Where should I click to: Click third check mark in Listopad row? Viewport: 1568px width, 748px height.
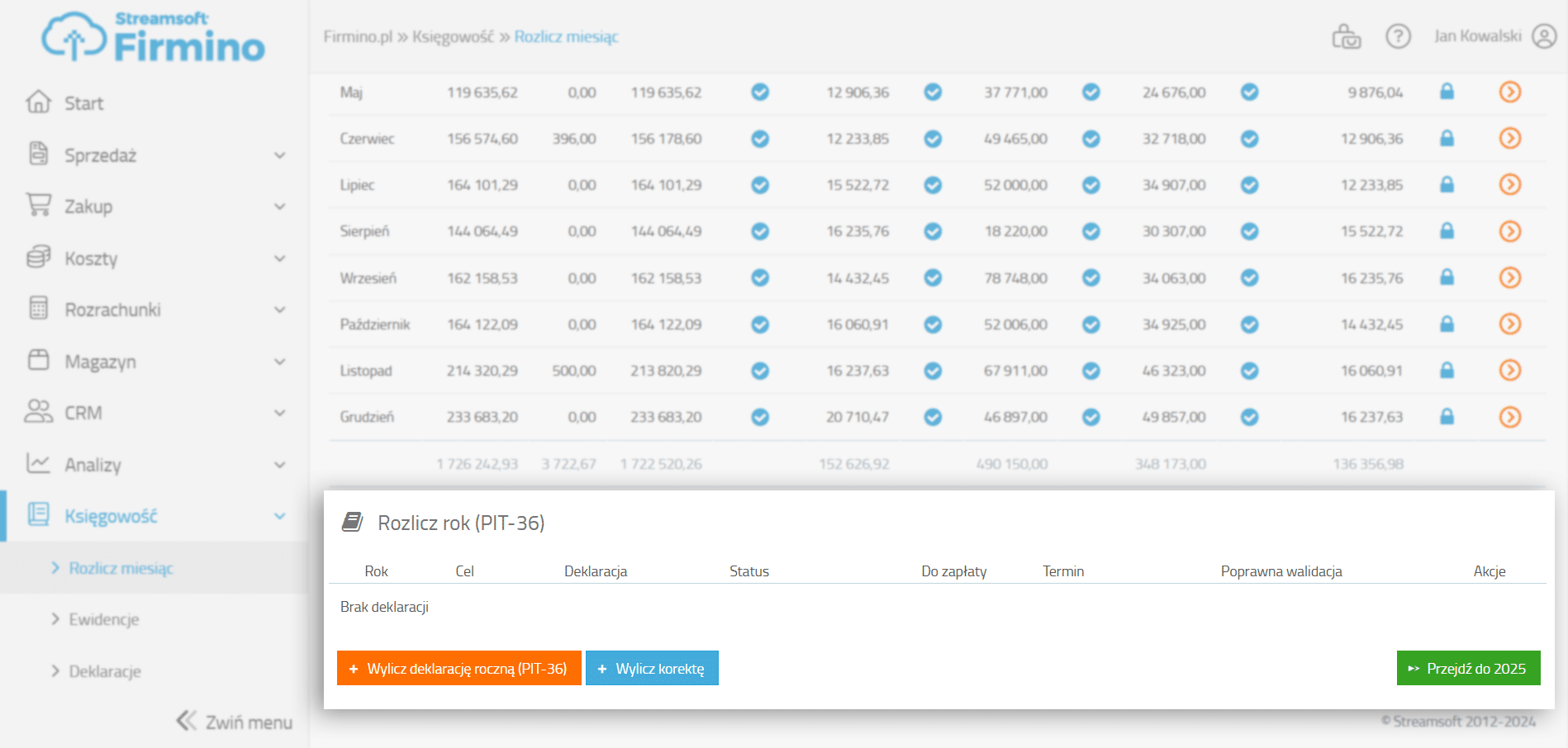1091,371
